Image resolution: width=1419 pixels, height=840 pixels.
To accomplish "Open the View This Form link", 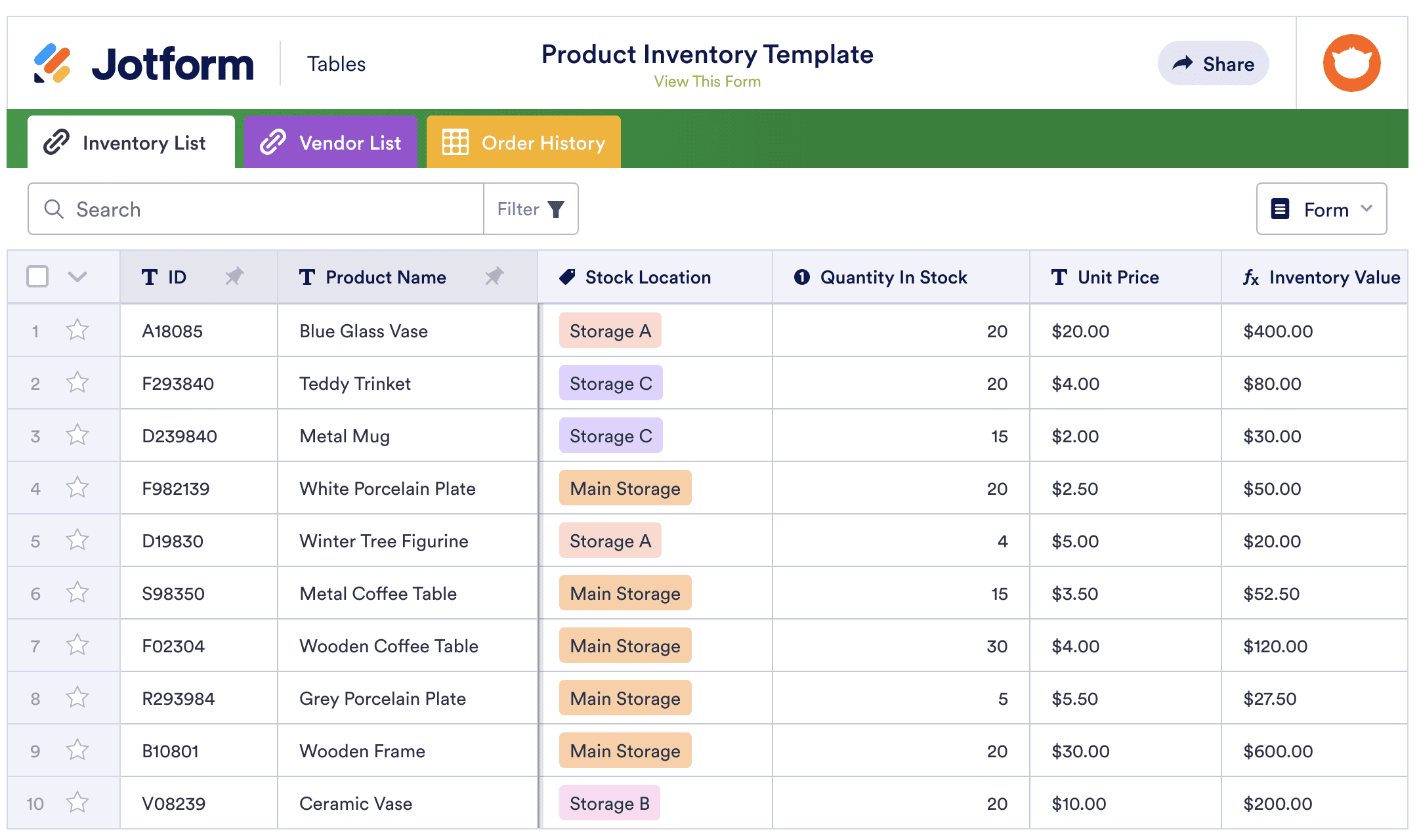I will tap(707, 81).
